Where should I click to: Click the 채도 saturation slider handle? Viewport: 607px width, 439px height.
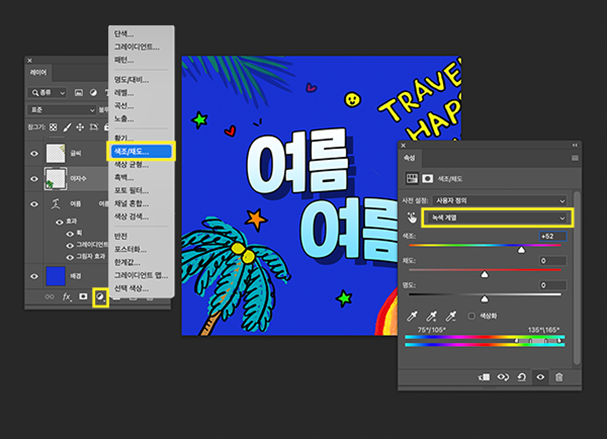pos(484,274)
